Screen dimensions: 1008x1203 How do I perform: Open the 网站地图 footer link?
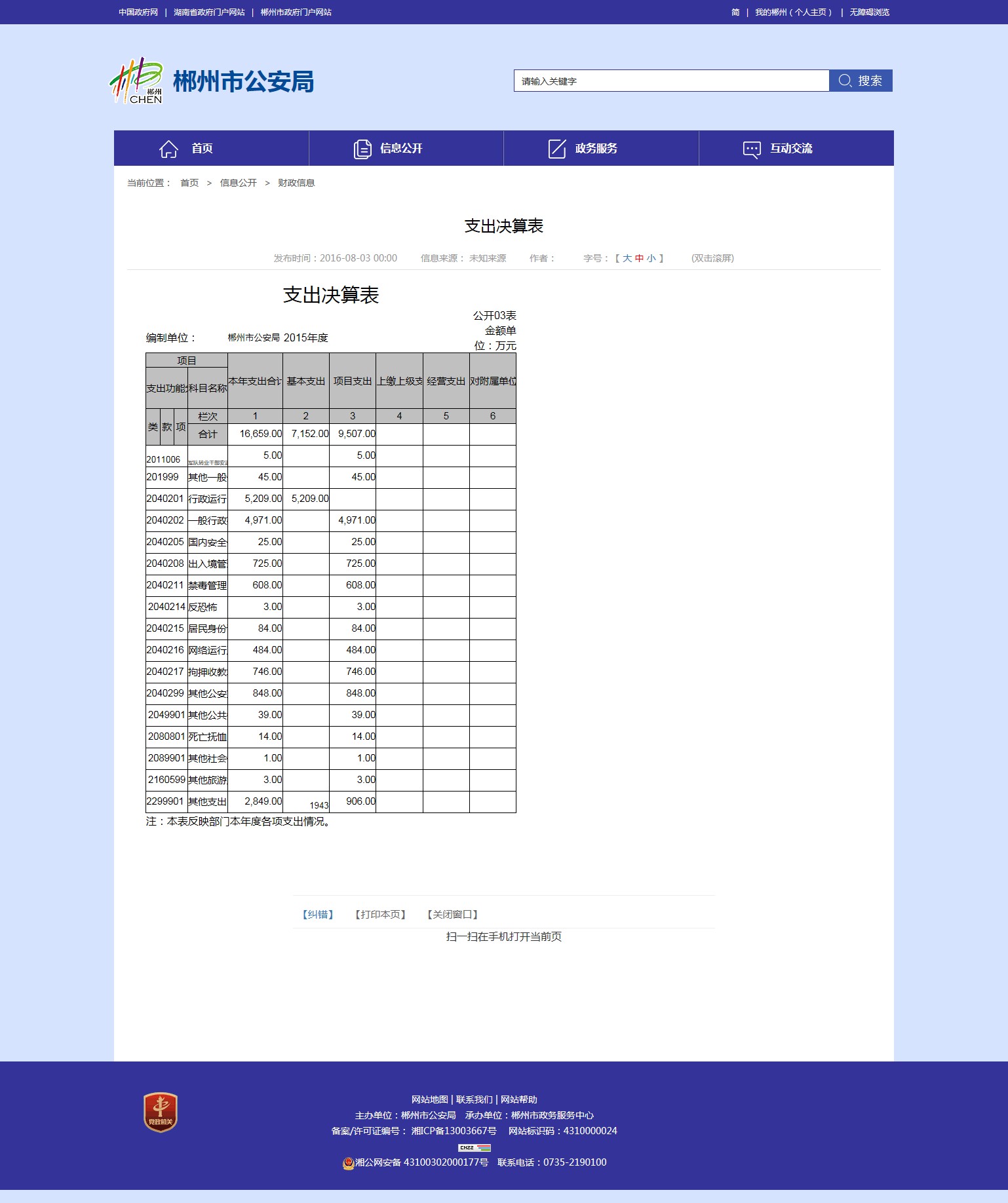point(430,1099)
